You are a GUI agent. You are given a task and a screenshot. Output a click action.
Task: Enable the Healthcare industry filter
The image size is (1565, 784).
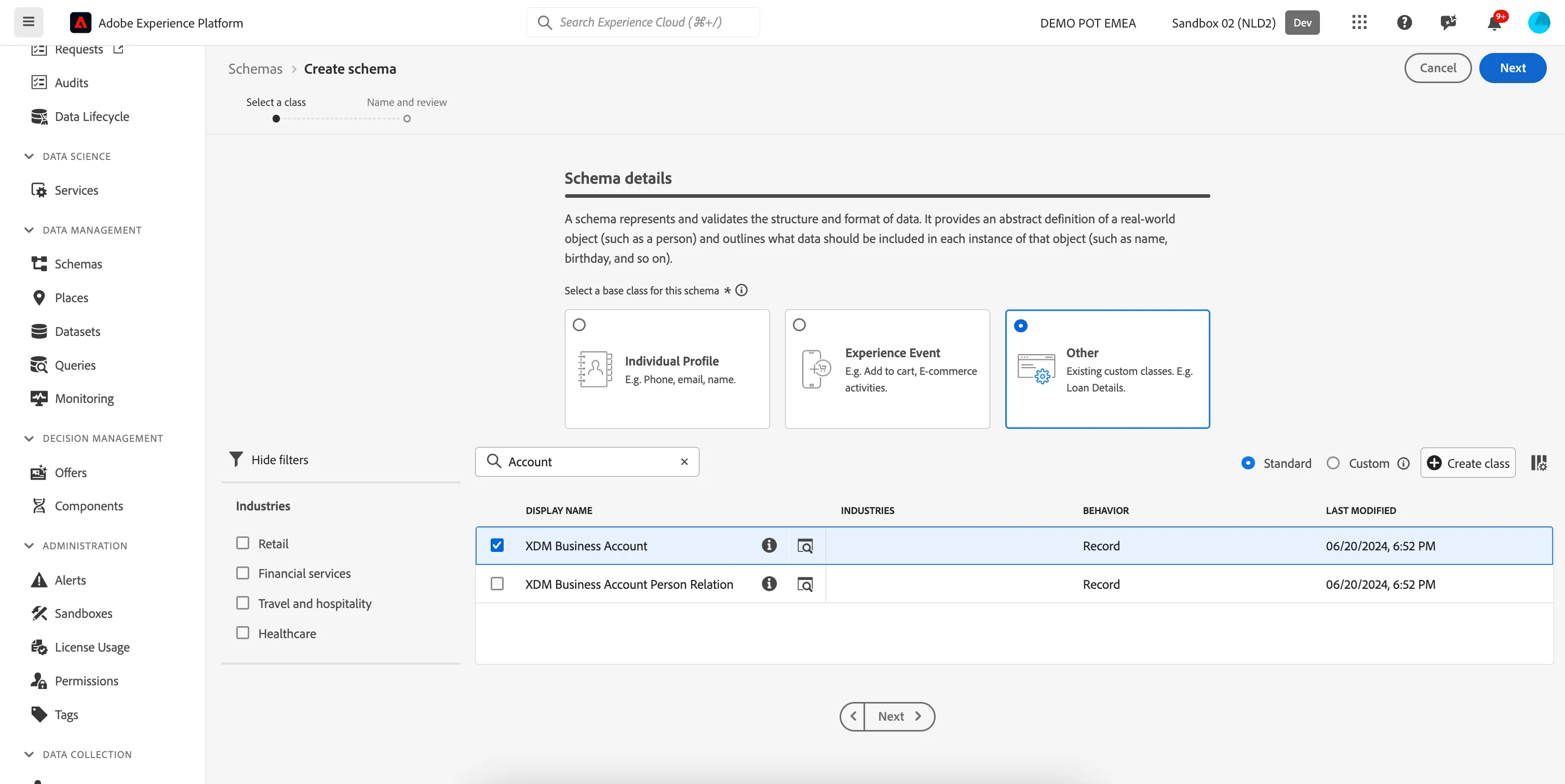242,633
